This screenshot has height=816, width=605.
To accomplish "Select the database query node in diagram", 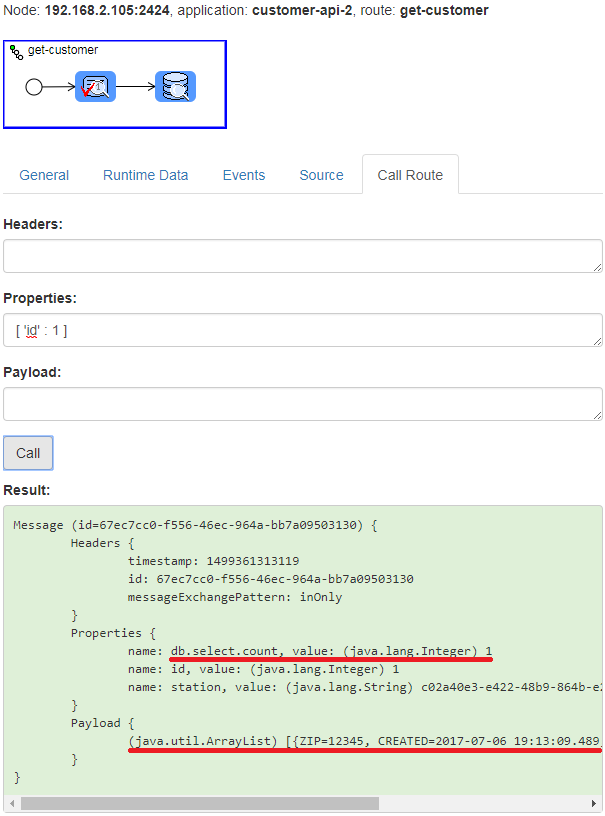I will pos(175,87).
